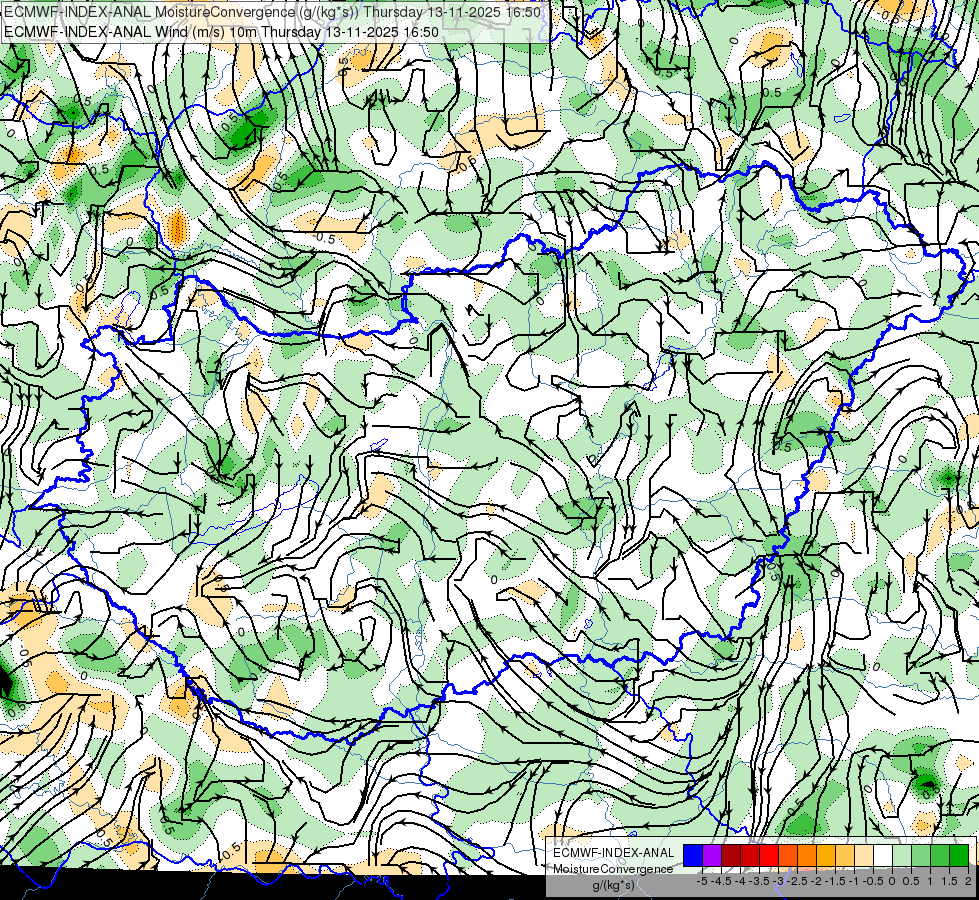This screenshot has width=979, height=900.
Task: Click the maroon swatch between -4.5 and -4
Action: [x=731, y=855]
